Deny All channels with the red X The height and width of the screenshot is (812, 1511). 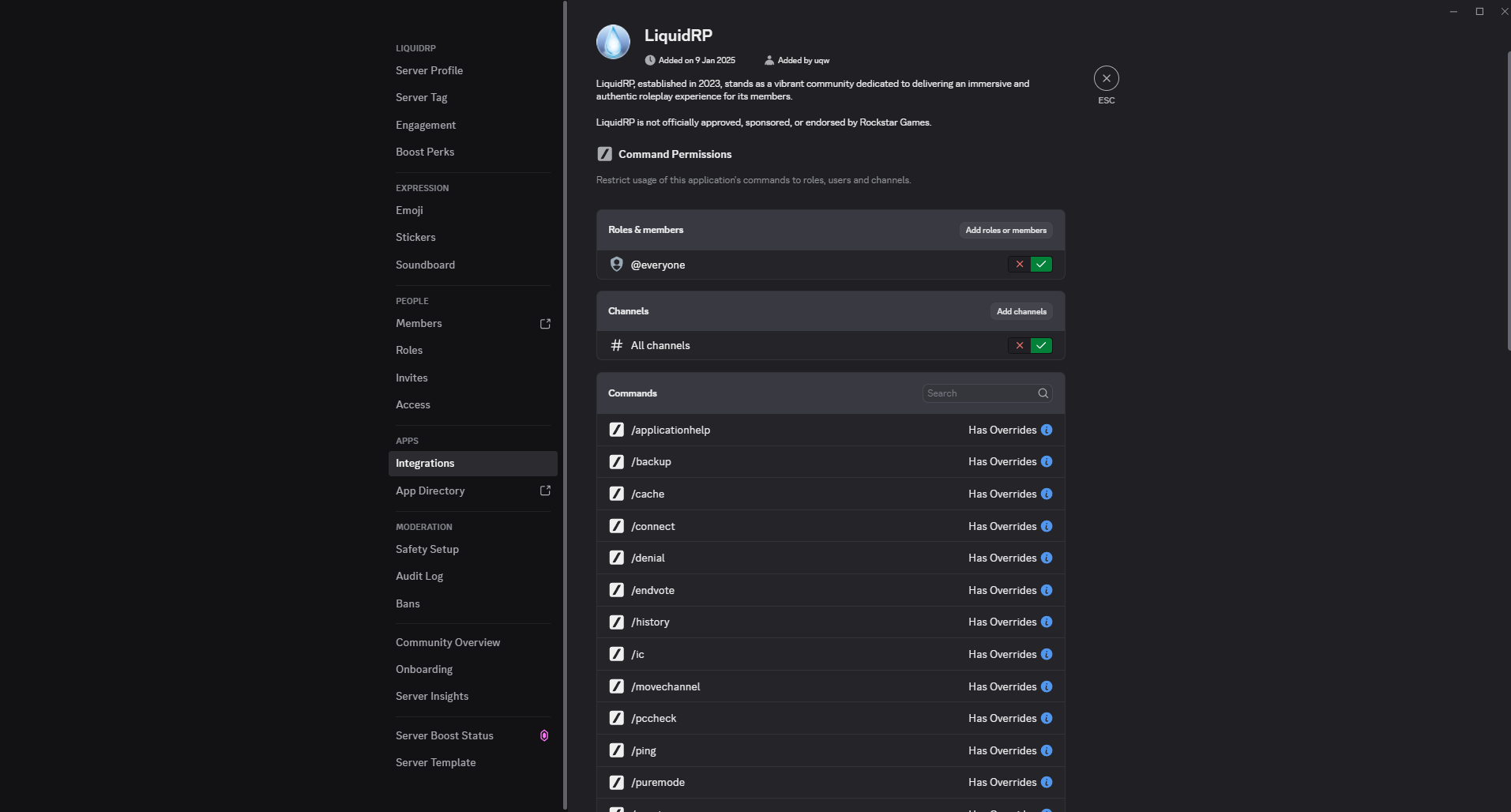pos(1019,346)
